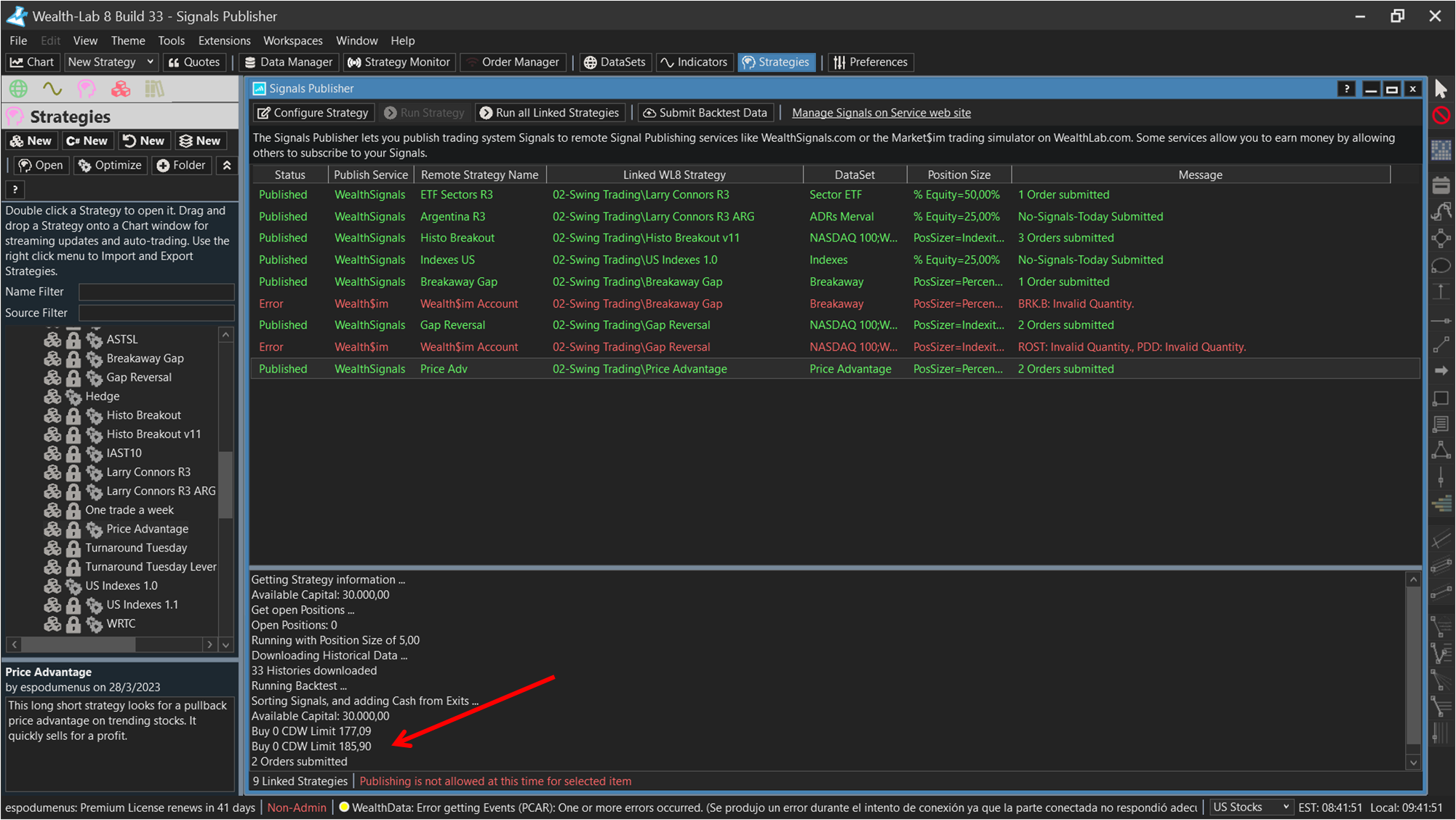Select the arrow cursor drawing tool
Screen dimensions: 1456x820
[1441, 89]
